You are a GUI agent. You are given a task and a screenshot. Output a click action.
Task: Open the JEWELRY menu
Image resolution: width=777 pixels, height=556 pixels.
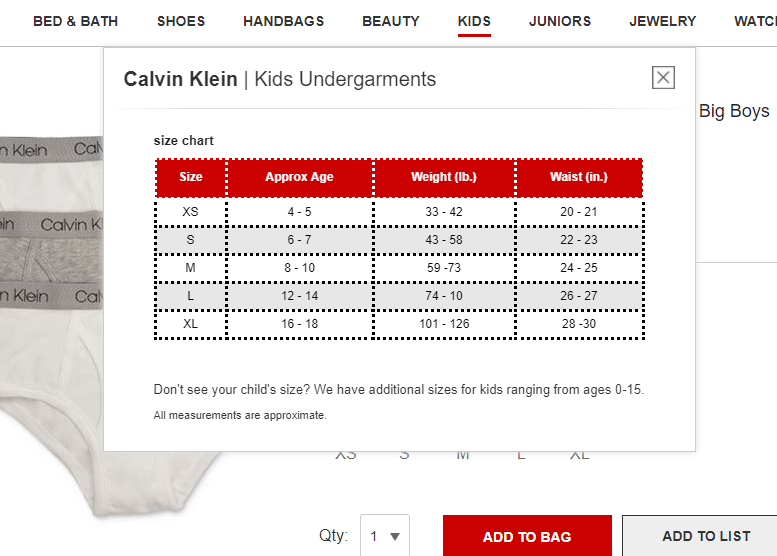pos(662,21)
